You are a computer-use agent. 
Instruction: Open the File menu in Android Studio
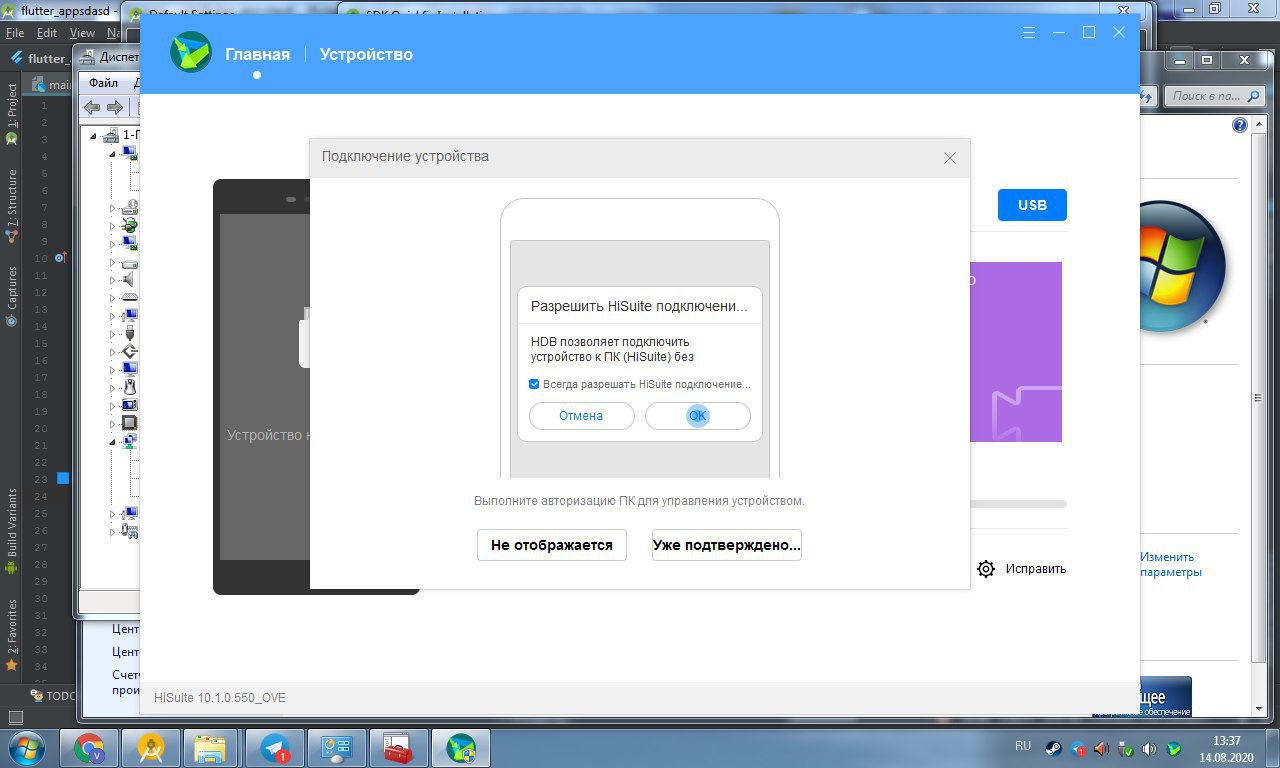click(x=14, y=33)
